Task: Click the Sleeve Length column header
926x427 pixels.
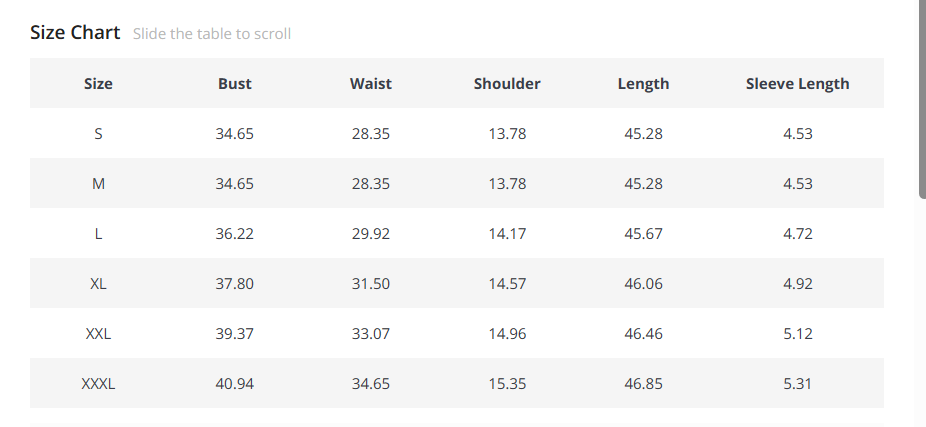Action: click(797, 83)
